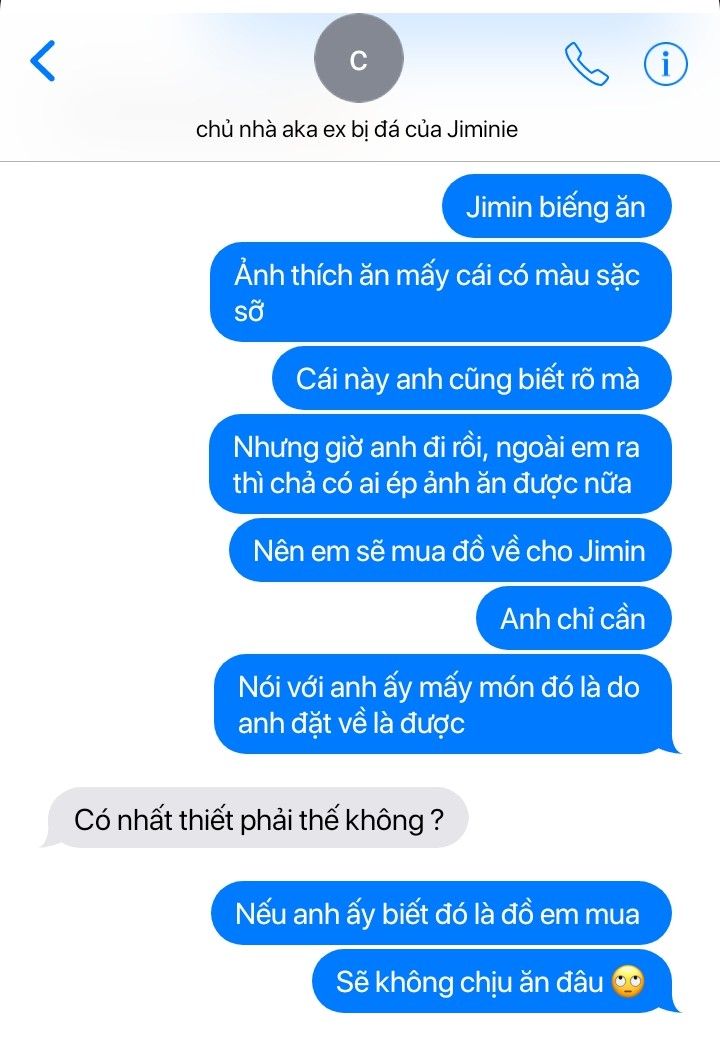Select the "Nói với anh ấy mấy món đó" message
The height and width of the screenshot is (1041, 720).
point(446,704)
